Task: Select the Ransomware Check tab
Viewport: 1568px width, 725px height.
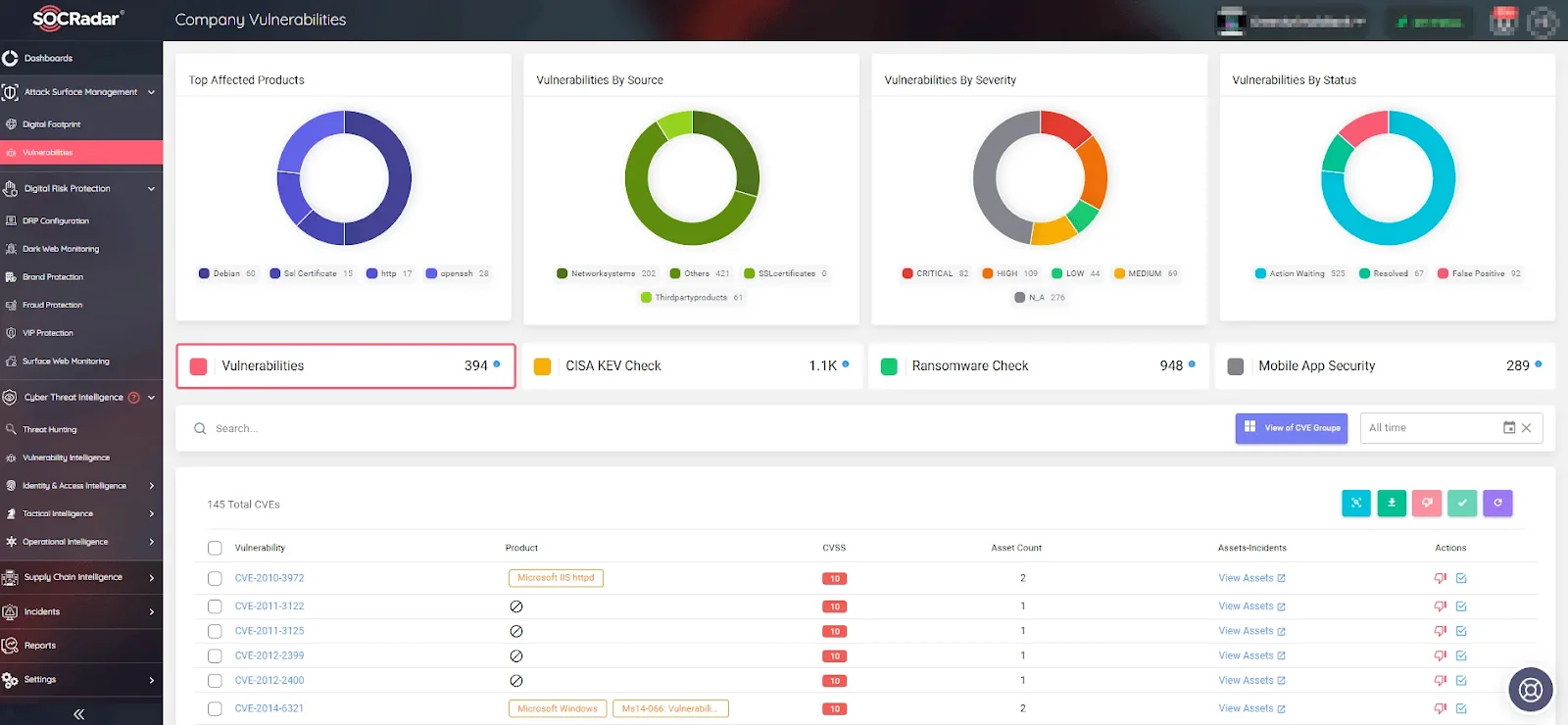Action: tap(1038, 365)
